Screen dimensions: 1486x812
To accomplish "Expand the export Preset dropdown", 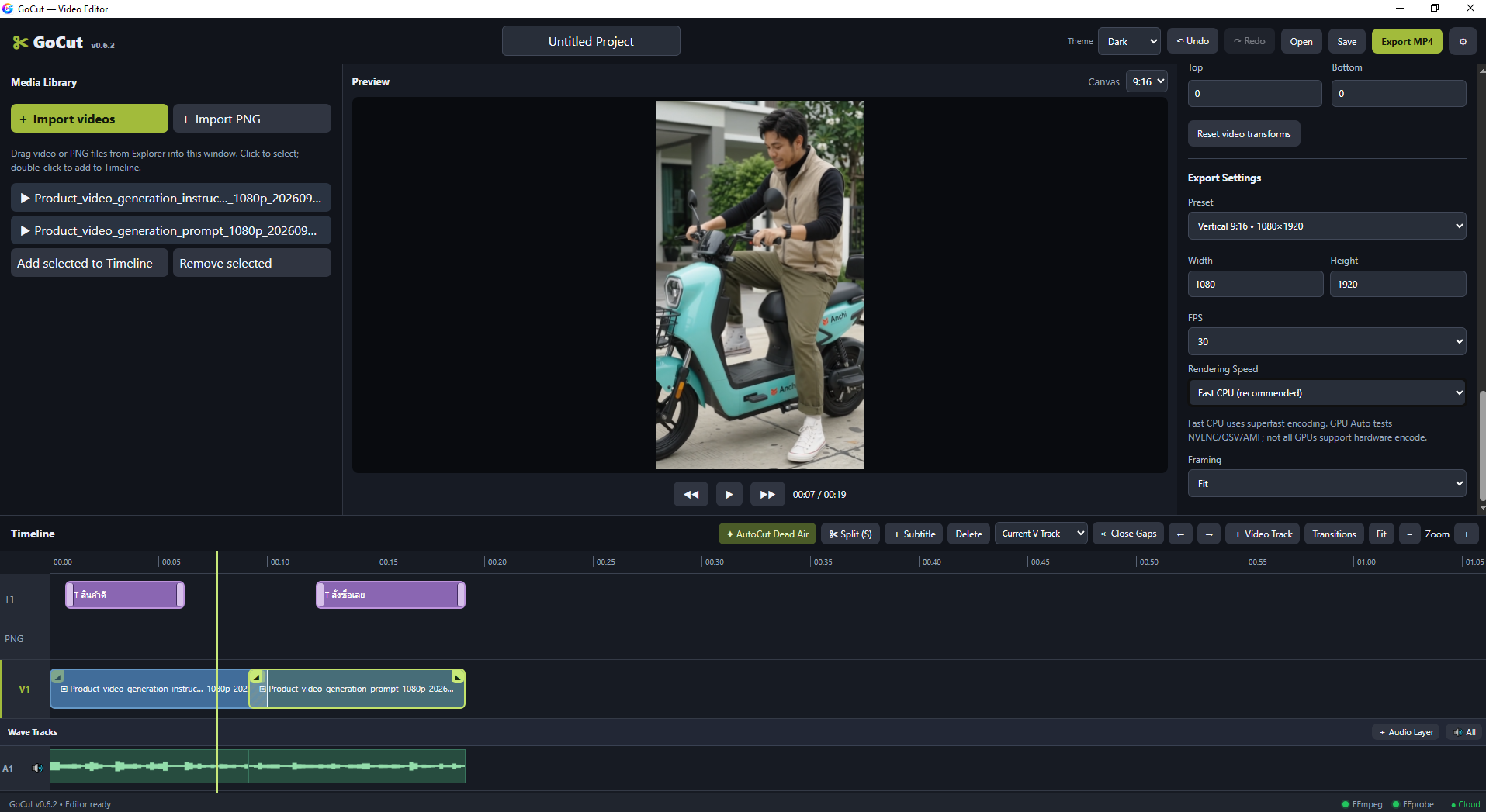I will [1327, 226].
